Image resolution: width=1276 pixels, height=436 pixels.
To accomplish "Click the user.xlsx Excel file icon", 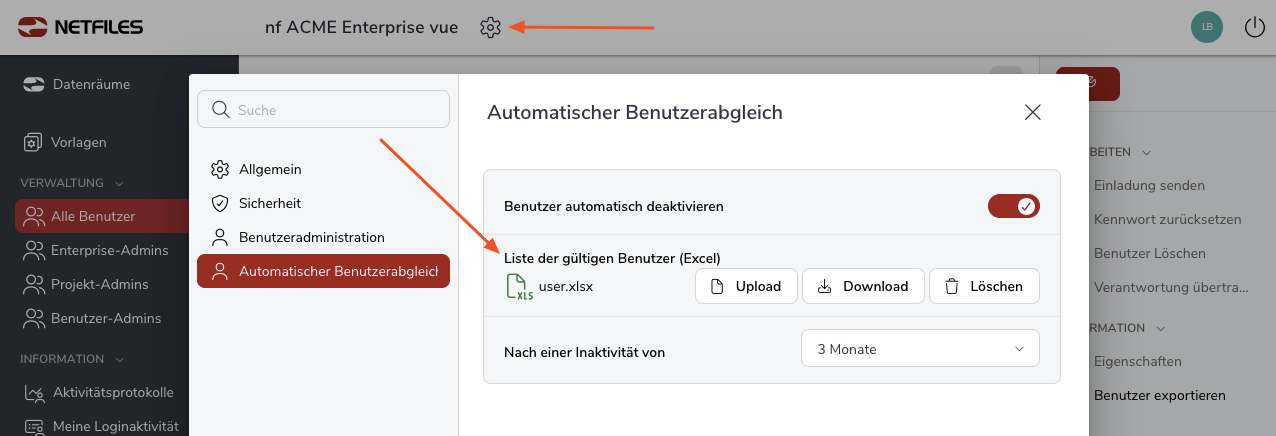I will coord(519,287).
